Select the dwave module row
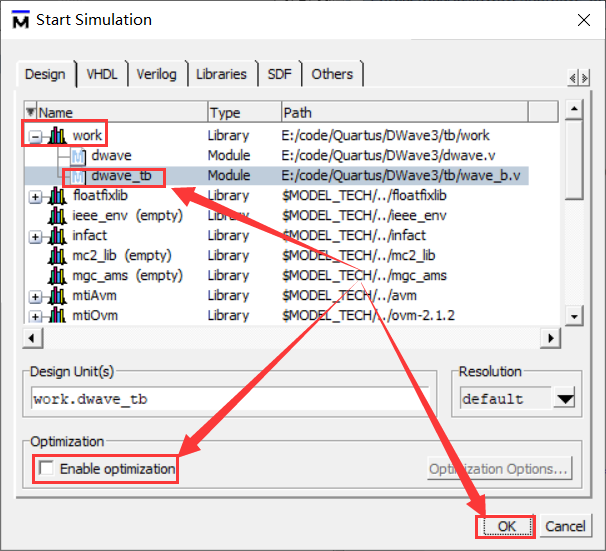 pos(276,156)
